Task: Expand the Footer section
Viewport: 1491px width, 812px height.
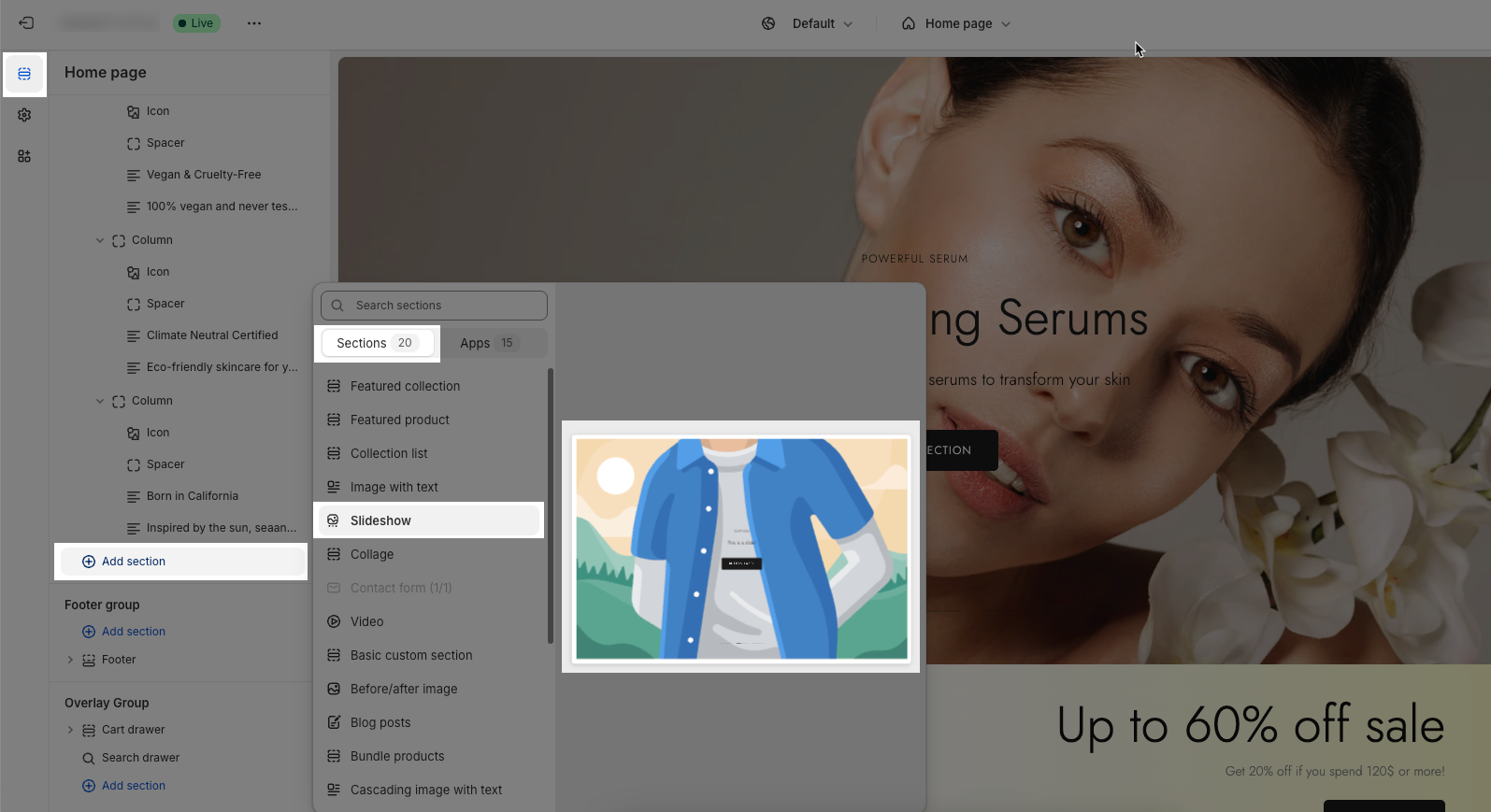Action: [70, 660]
